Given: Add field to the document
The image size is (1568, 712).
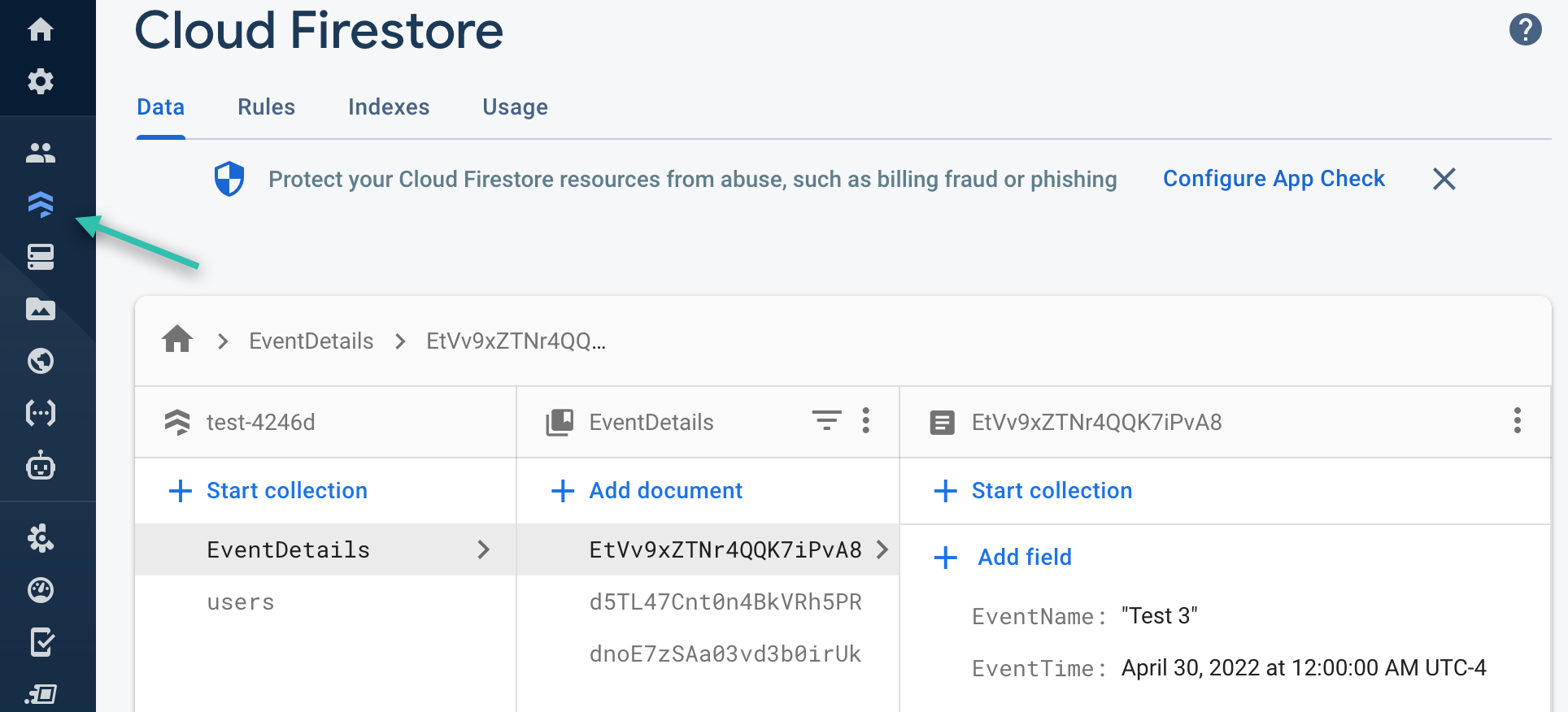Looking at the screenshot, I should pos(1003,558).
